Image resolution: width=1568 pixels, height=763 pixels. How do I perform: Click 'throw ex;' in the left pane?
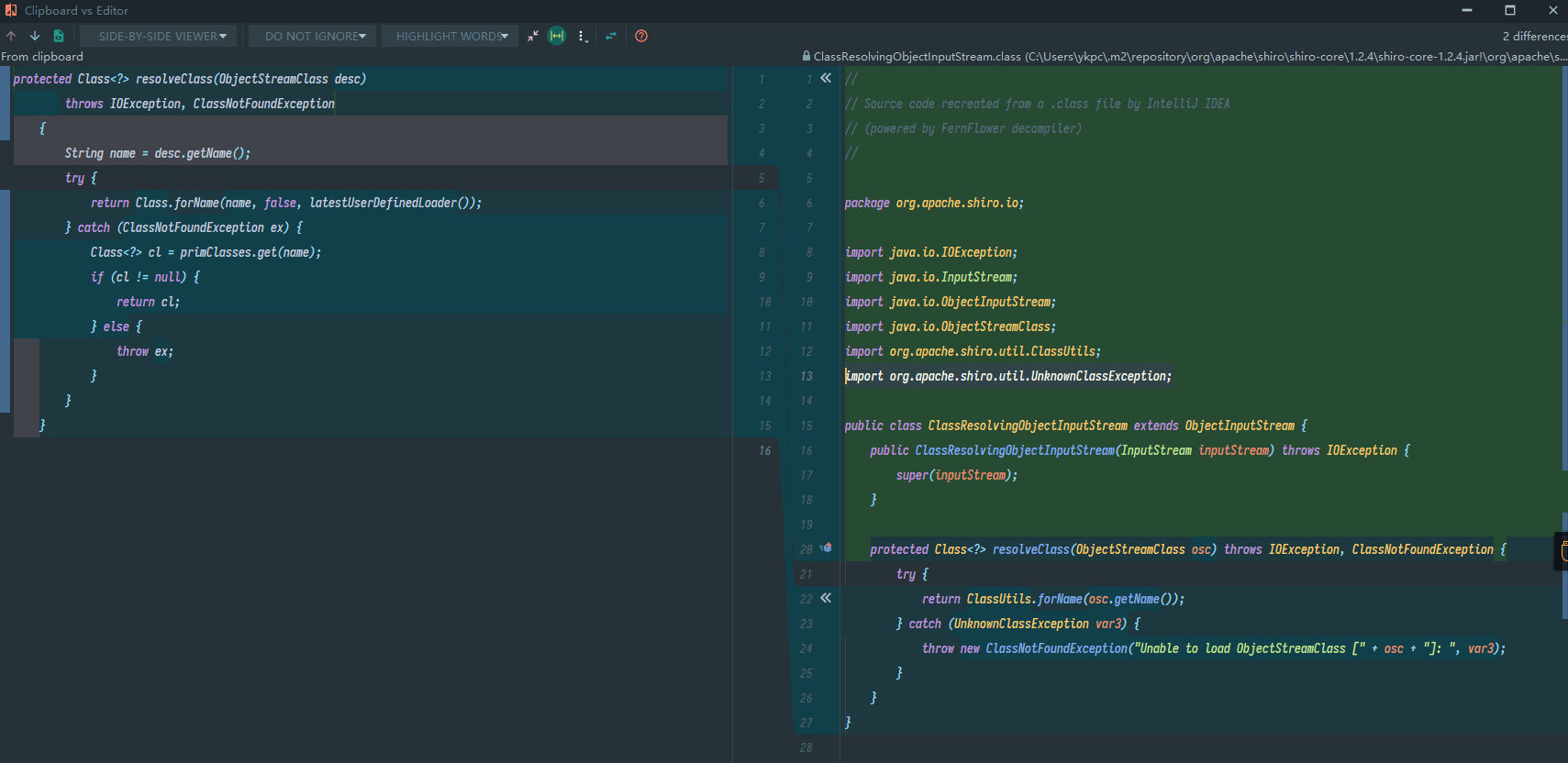pyautogui.click(x=144, y=351)
